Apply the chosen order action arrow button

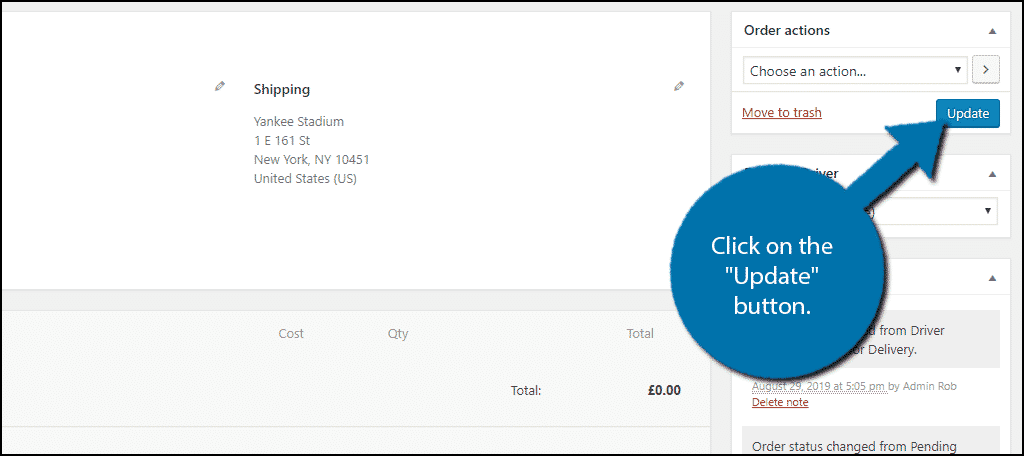(986, 70)
